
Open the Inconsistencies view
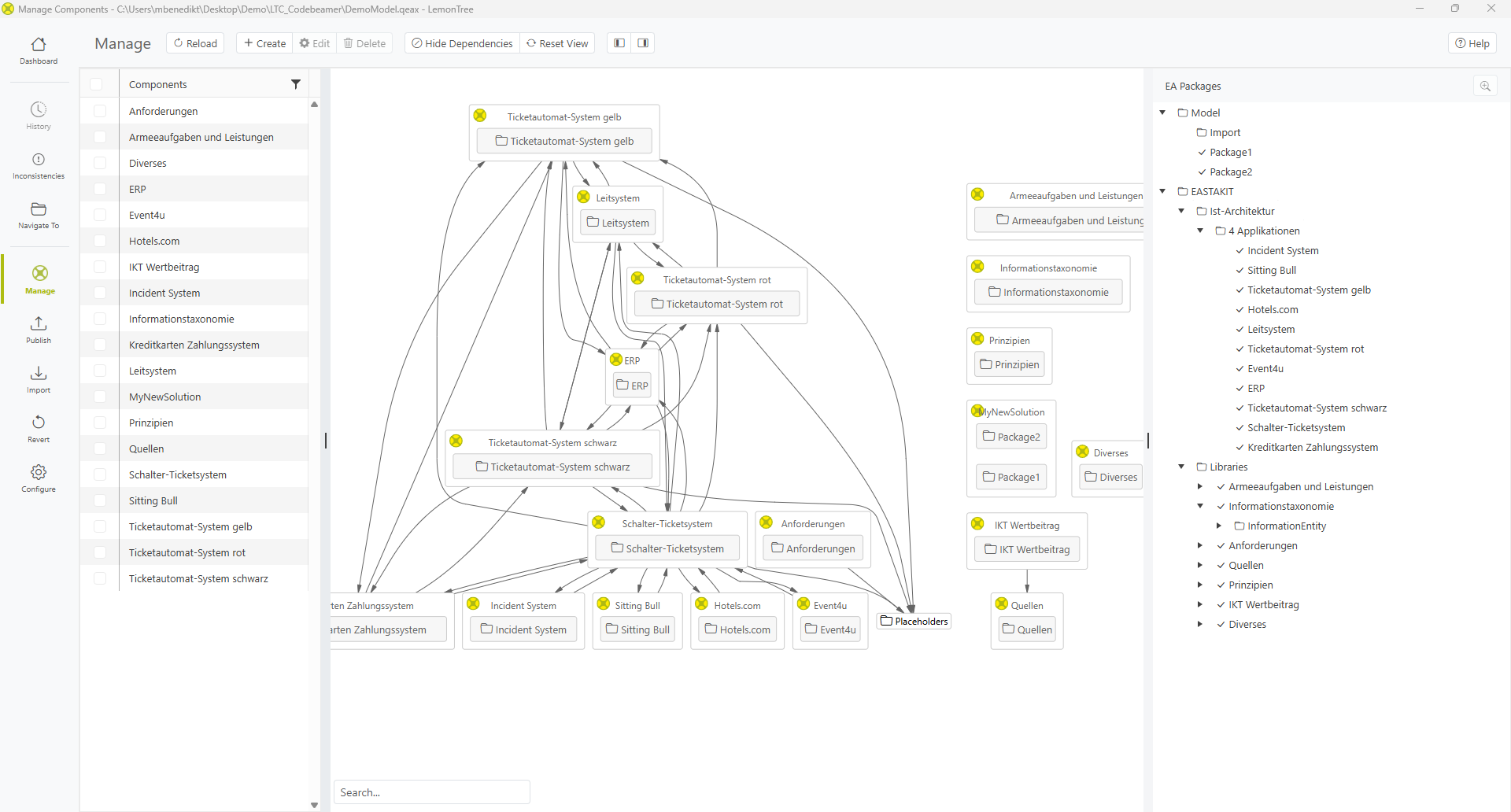pyautogui.click(x=39, y=165)
